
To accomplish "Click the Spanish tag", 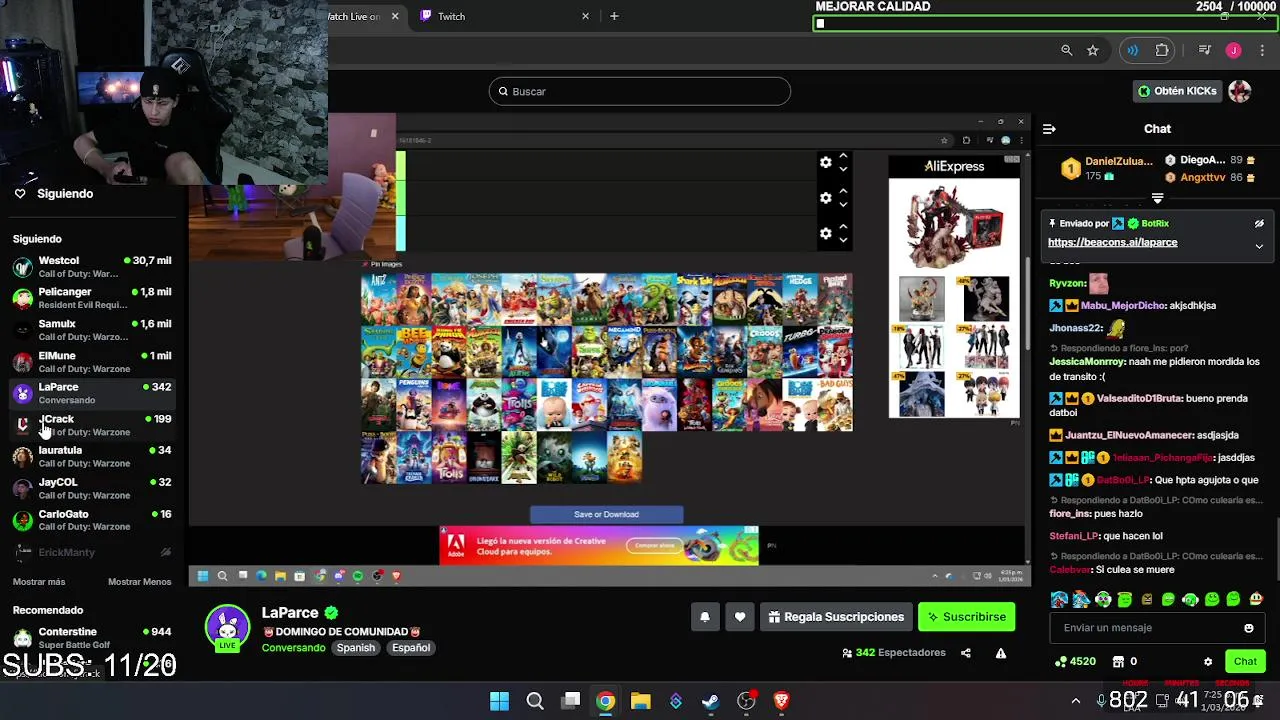I will pos(355,648).
